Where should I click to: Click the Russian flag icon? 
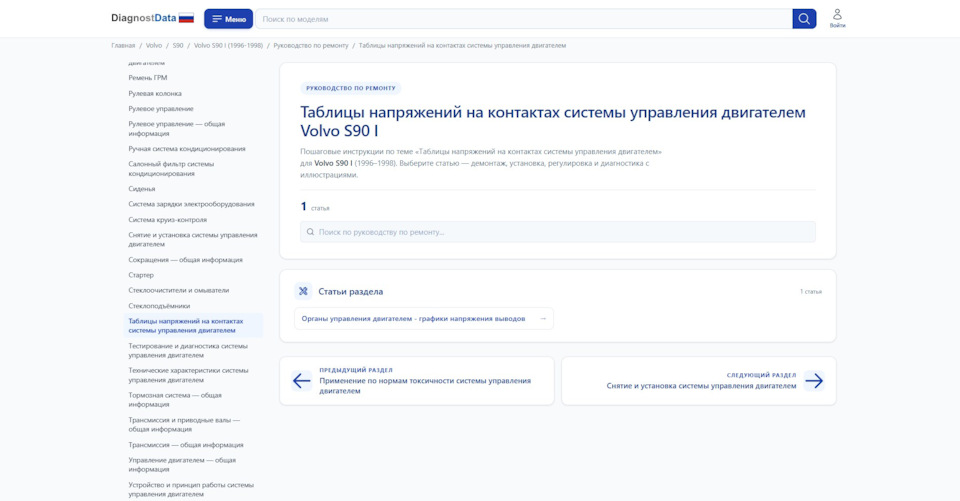pos(186,18)
